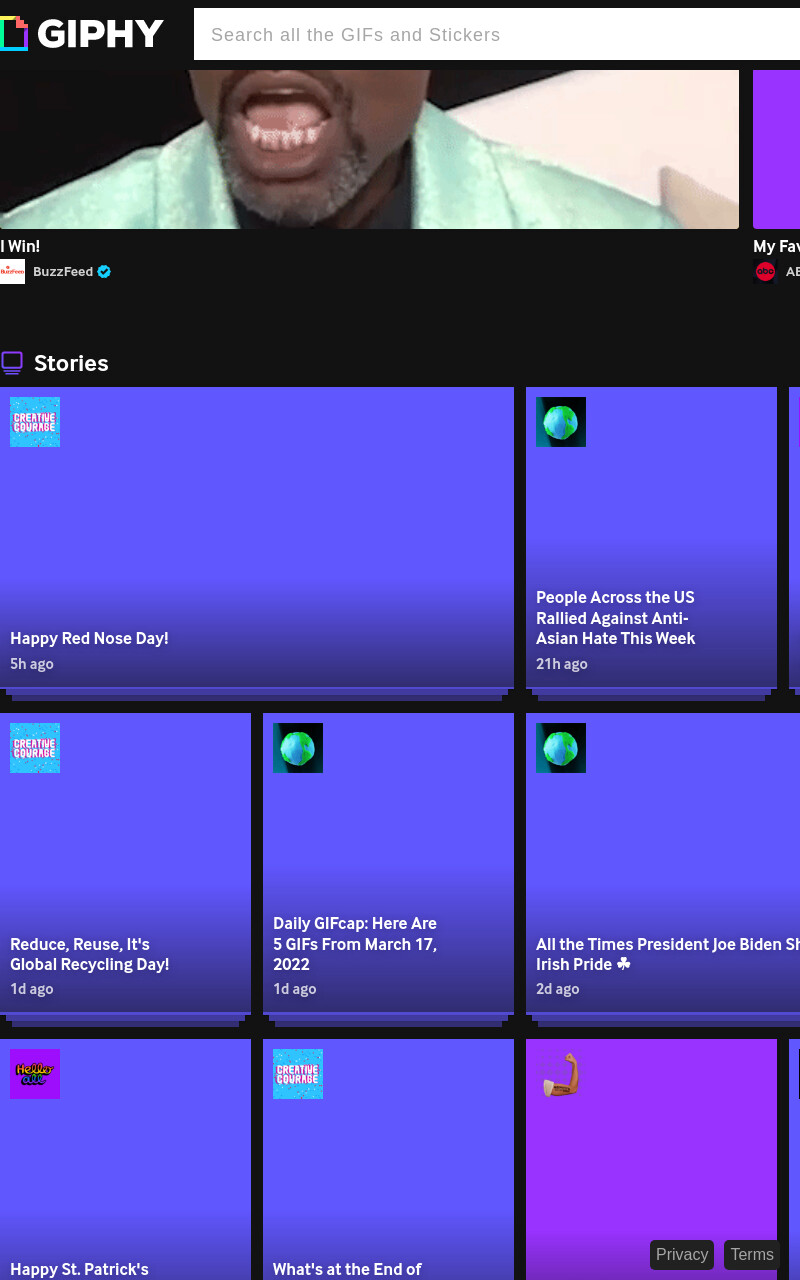The image size is (800, 1280).
Task: Click the 'My Fav' GIF title
Action: pos(776,246)
